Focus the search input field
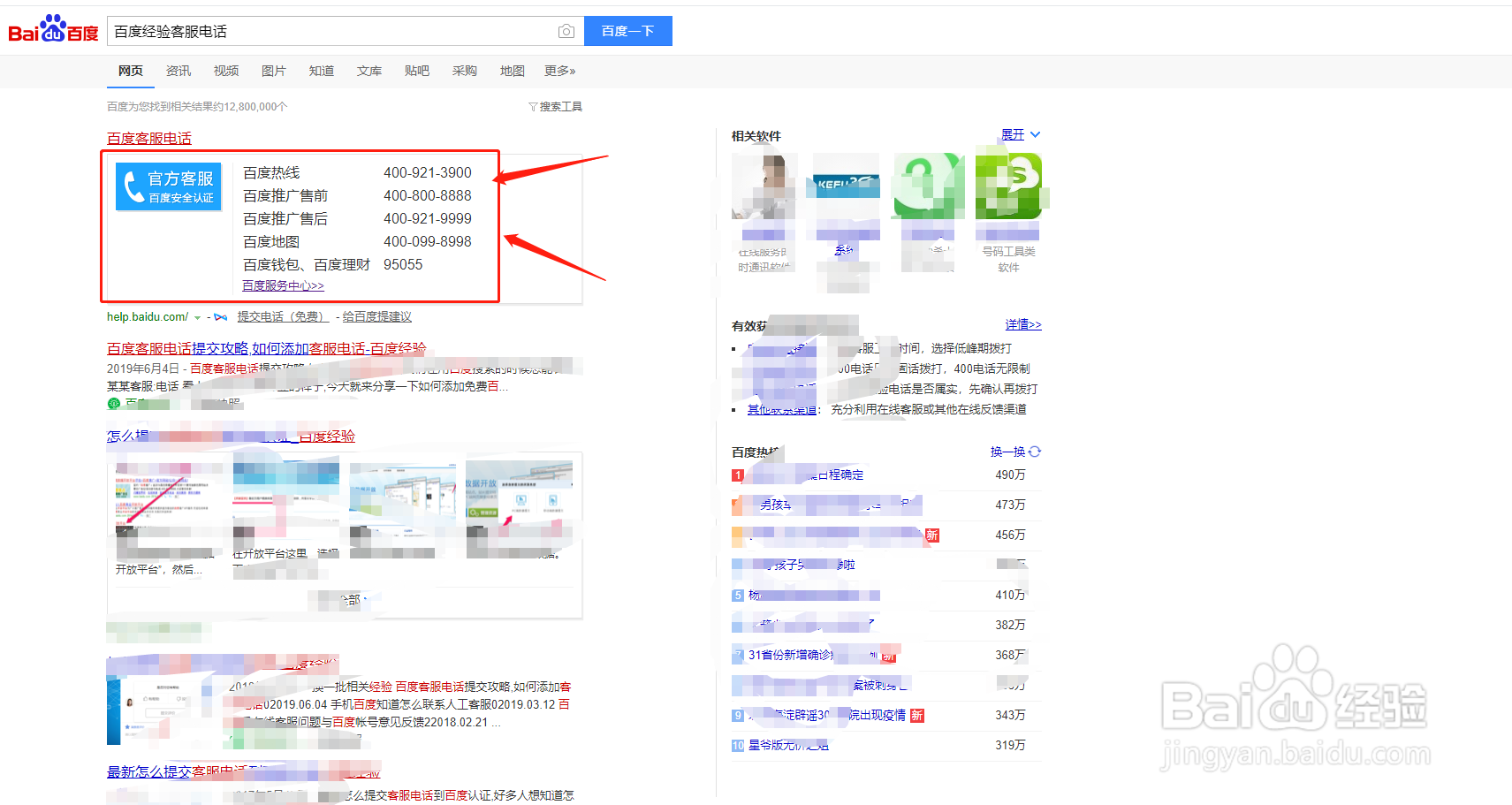The width and height of the screenshot is (1512, 805). click(x=331, y=31)
